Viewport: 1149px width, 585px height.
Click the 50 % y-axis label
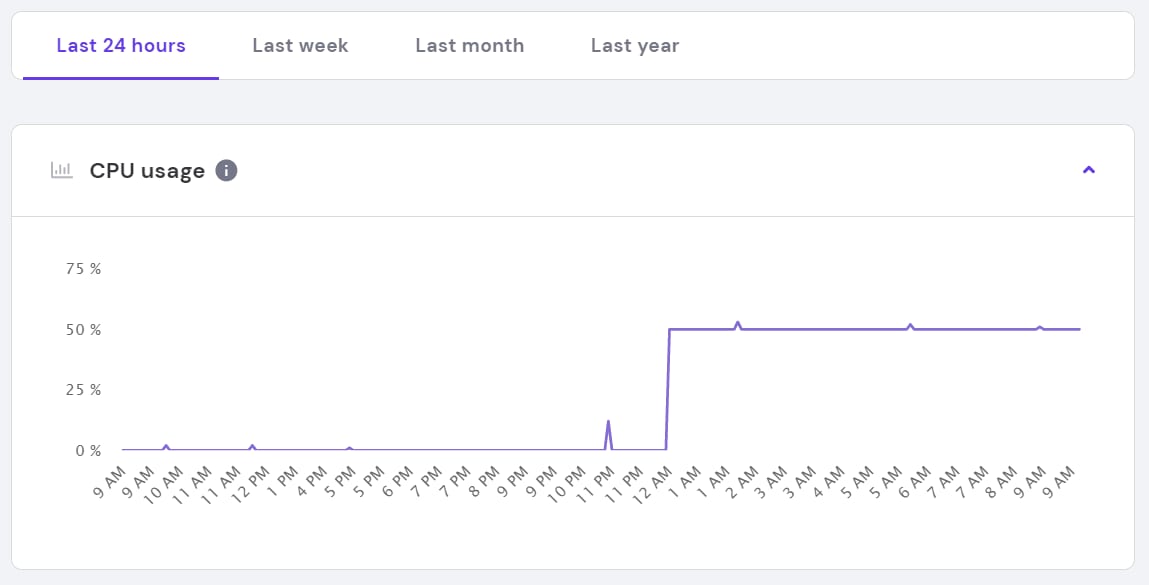pyautogui.click(x=82, y=330)
